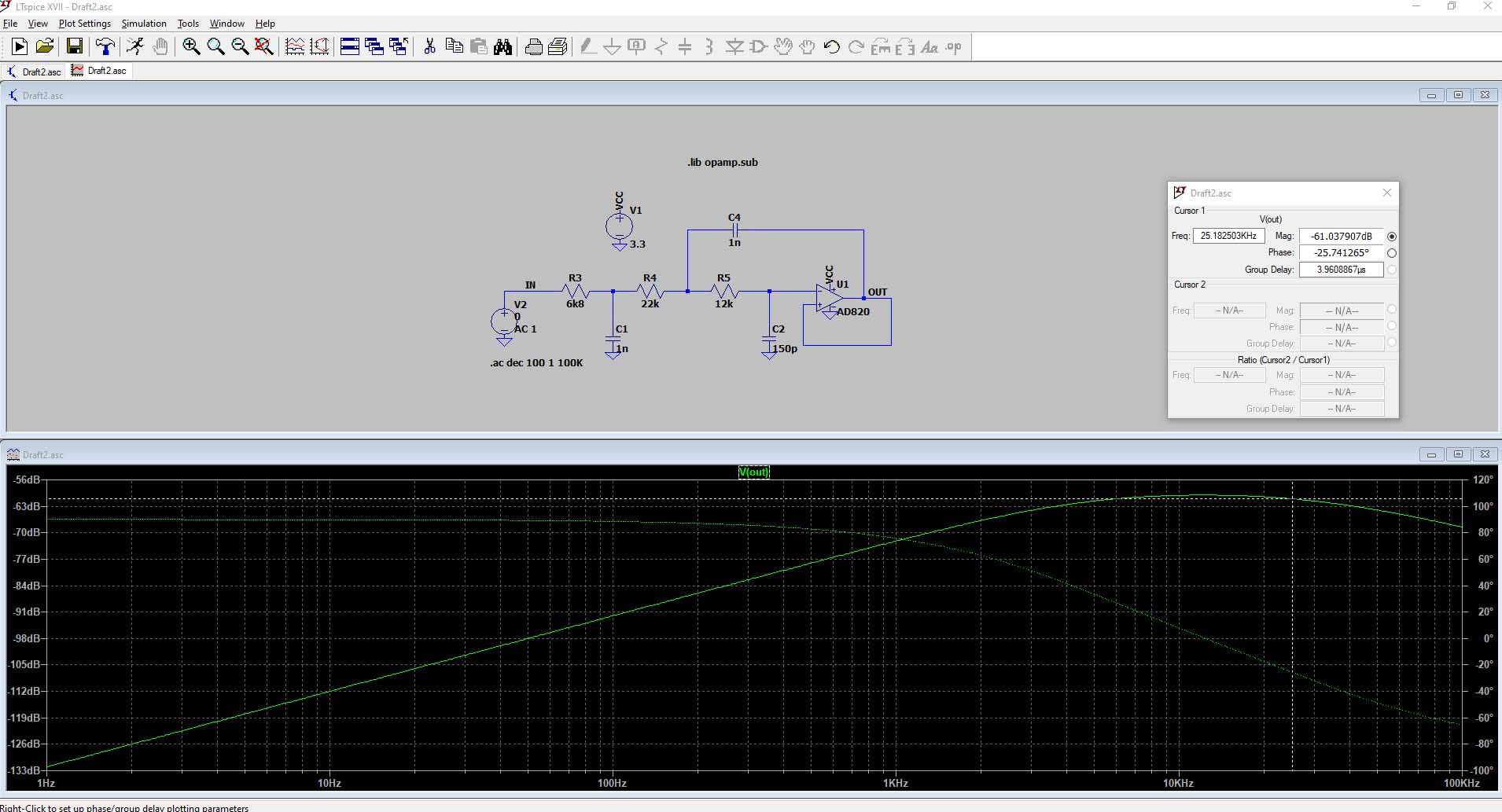Open the Plot Settings menu
1502x812 pixels.
(85, 24)
